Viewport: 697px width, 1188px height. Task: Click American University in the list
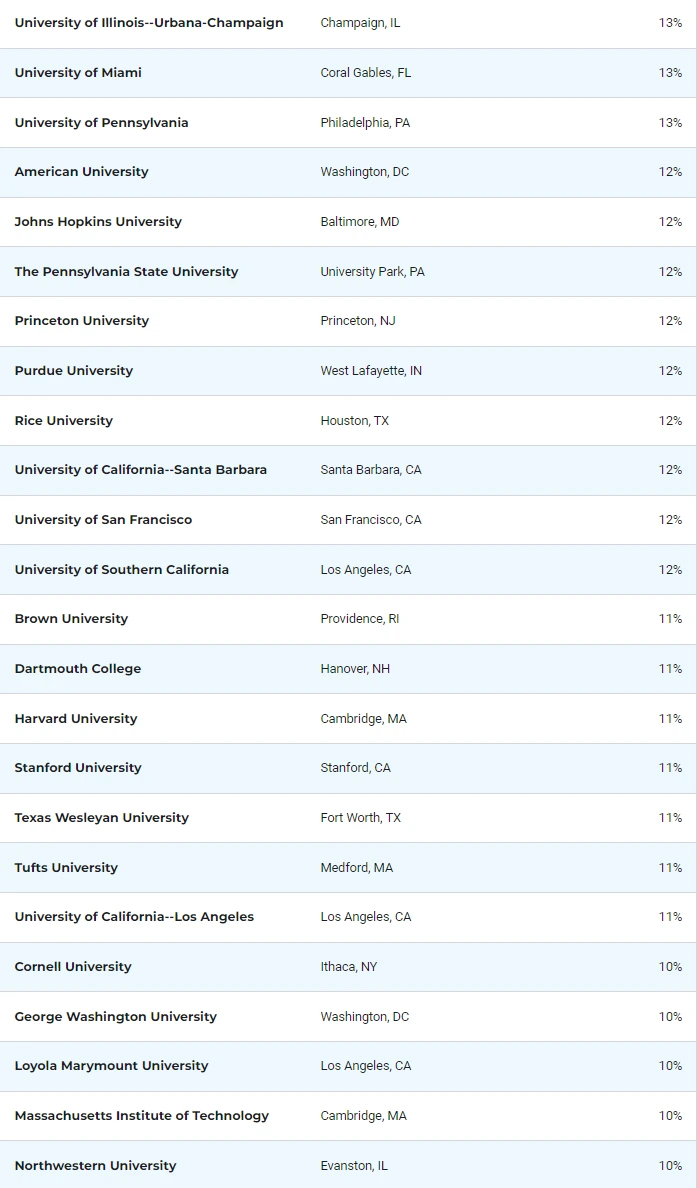pos(81,172)
